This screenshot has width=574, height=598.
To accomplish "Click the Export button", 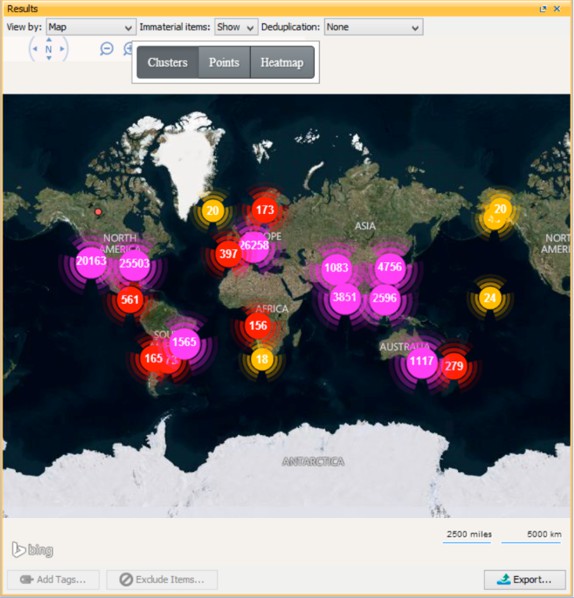I will 525,580.
